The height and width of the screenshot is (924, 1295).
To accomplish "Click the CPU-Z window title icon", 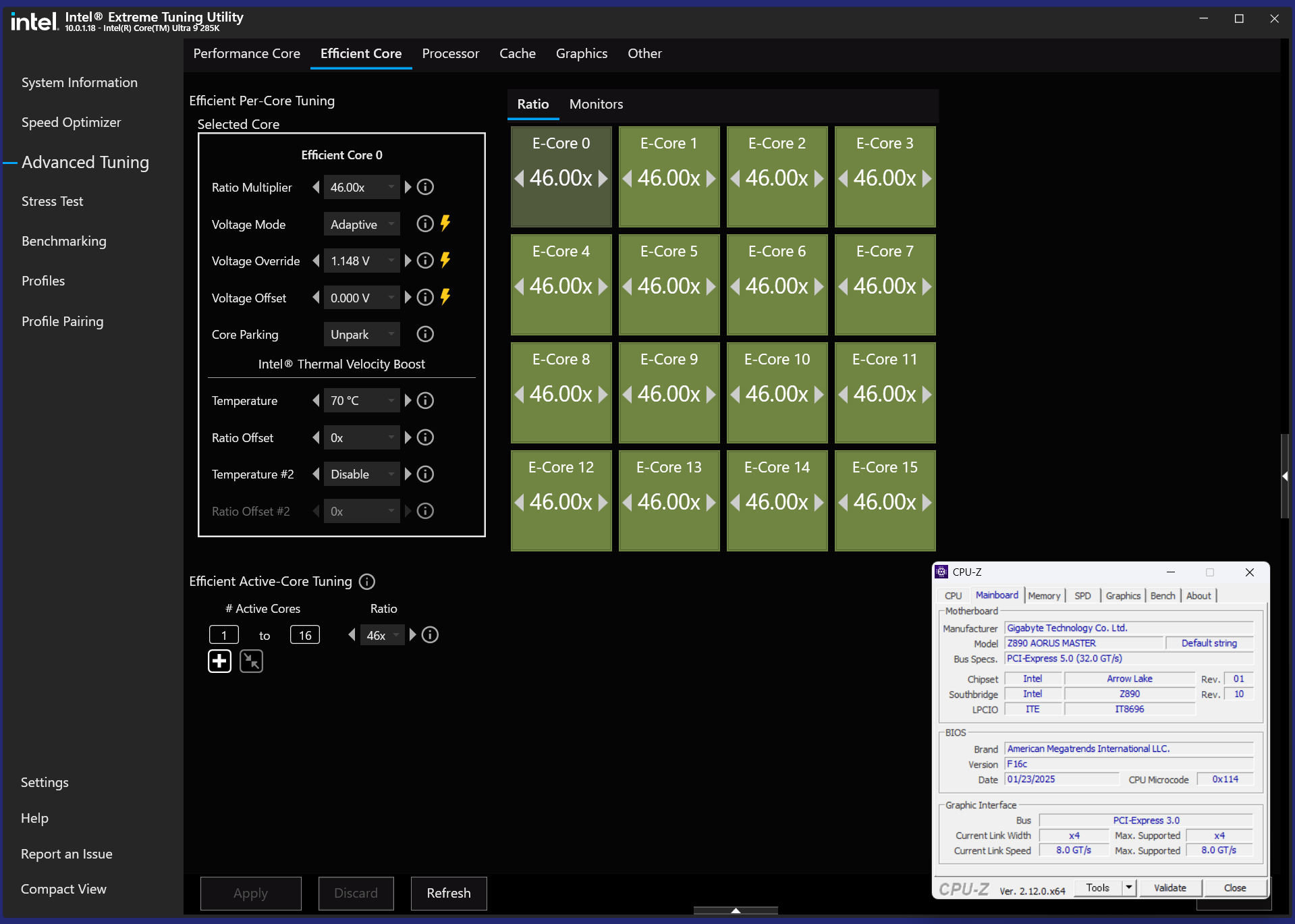I will point(941,572).
